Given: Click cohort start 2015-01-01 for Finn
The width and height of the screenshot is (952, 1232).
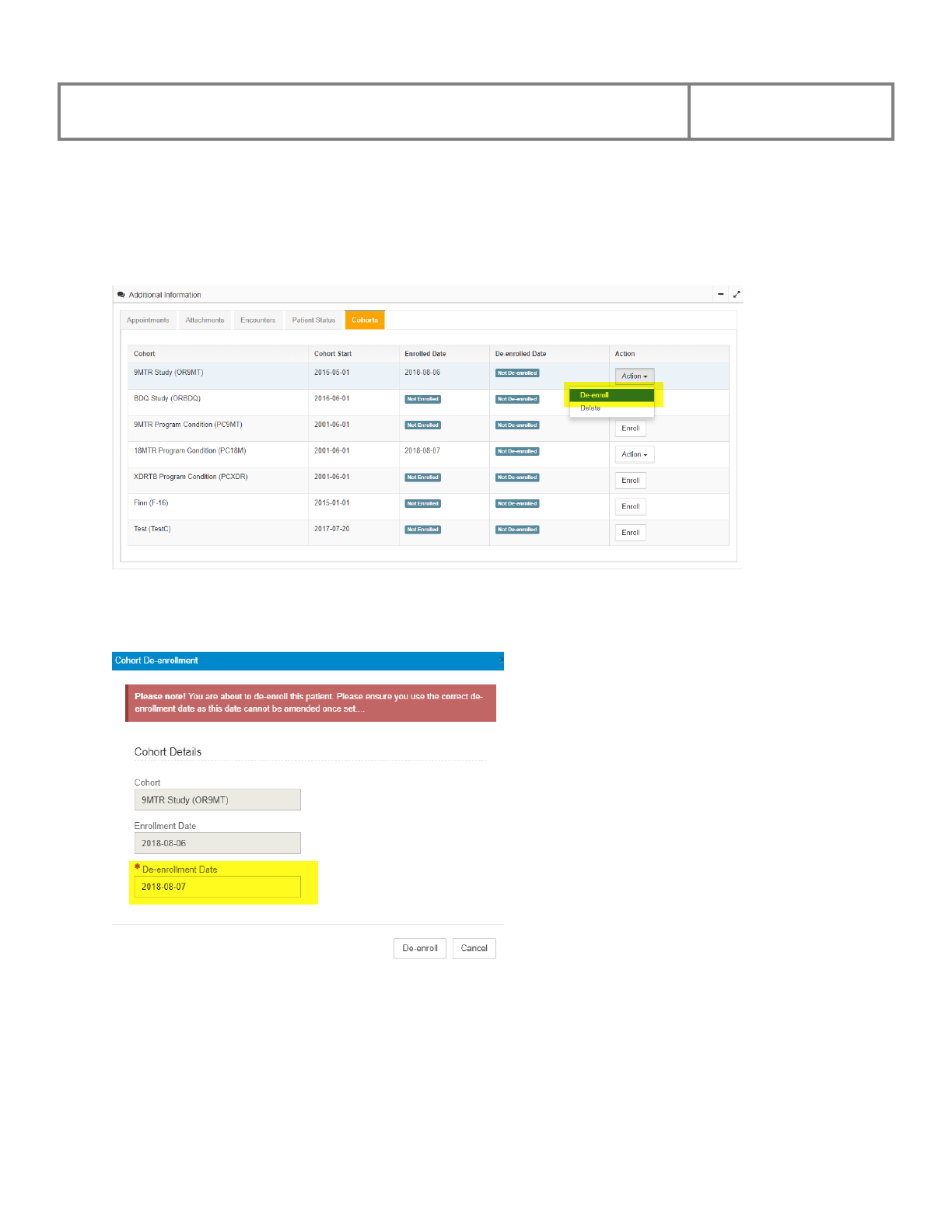Looking at the screenshot, I should click(332, 502).
